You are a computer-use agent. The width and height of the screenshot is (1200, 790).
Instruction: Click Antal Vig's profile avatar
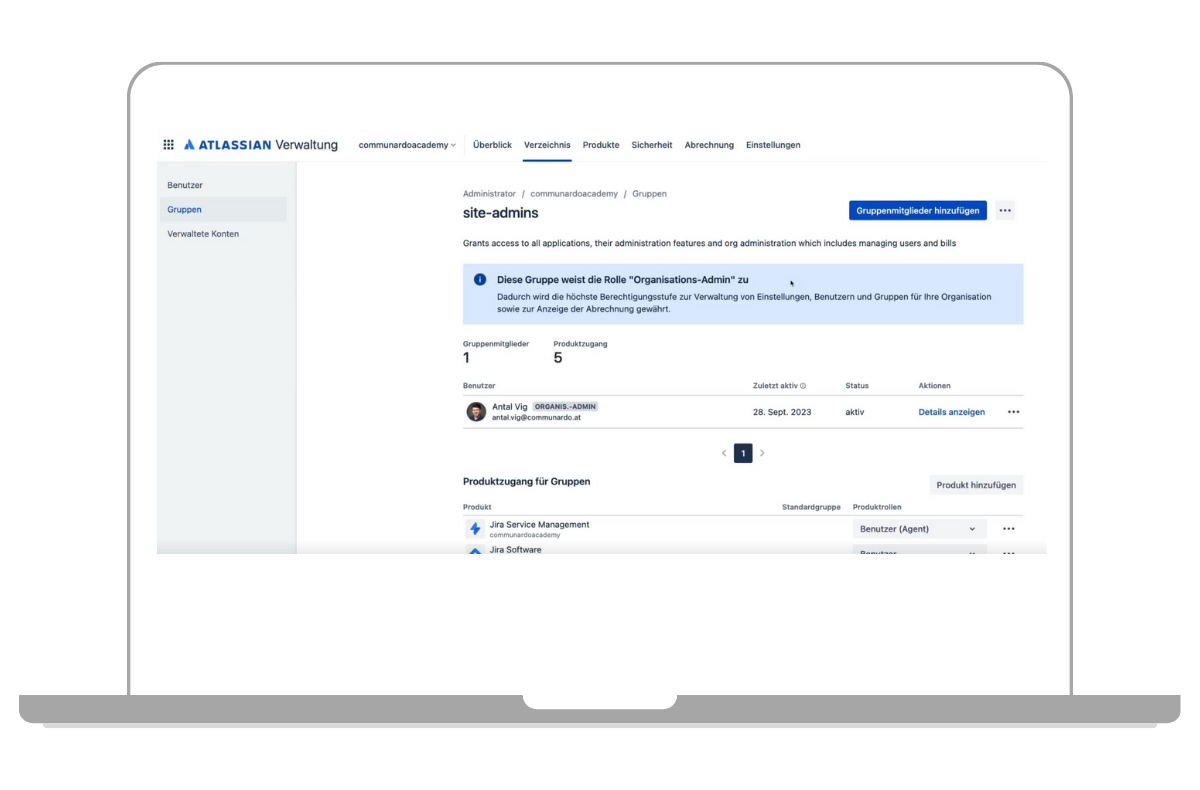[x=477, y=412]
